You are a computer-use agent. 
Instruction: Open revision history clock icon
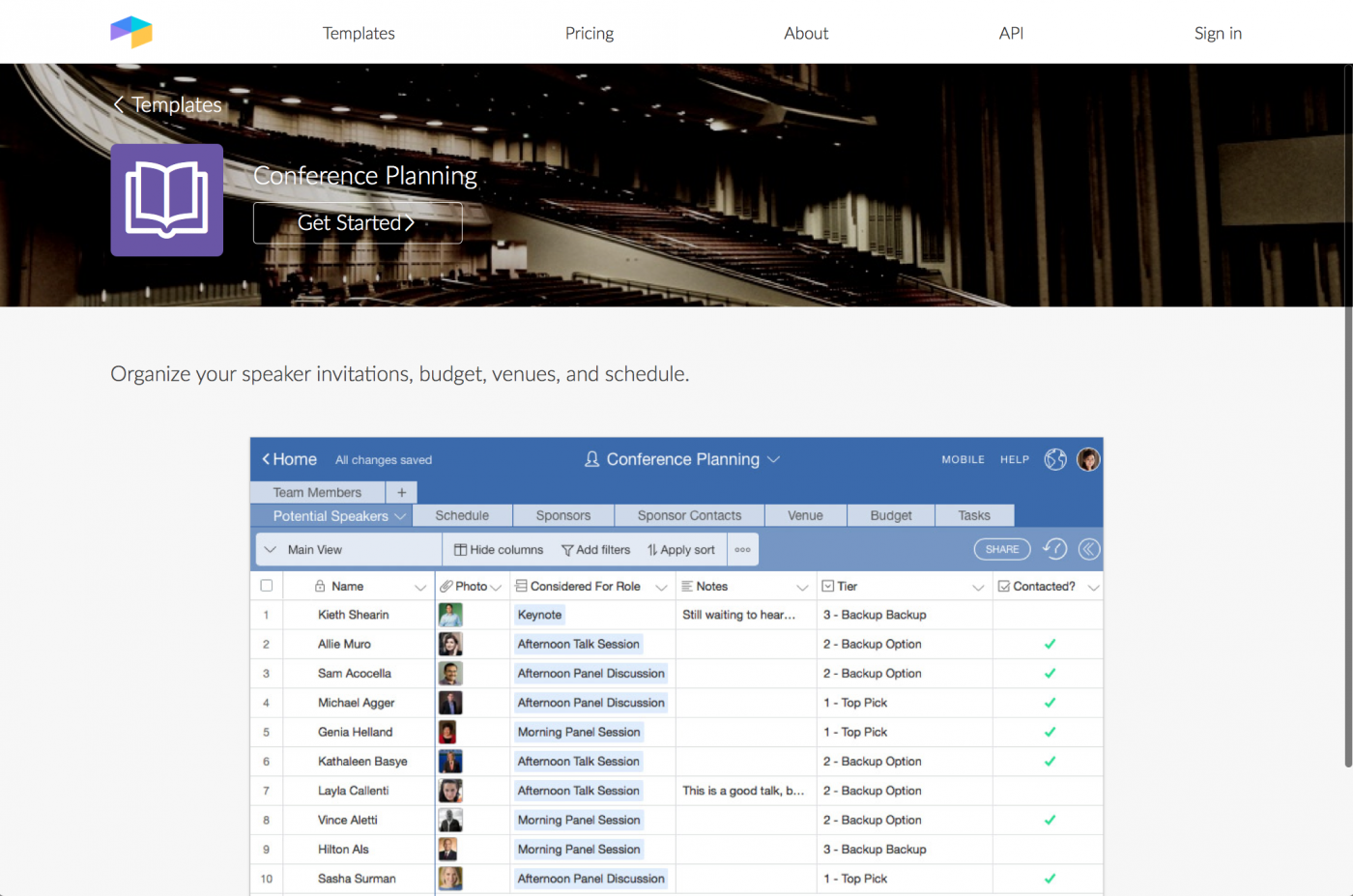(x=1054, y=549)
